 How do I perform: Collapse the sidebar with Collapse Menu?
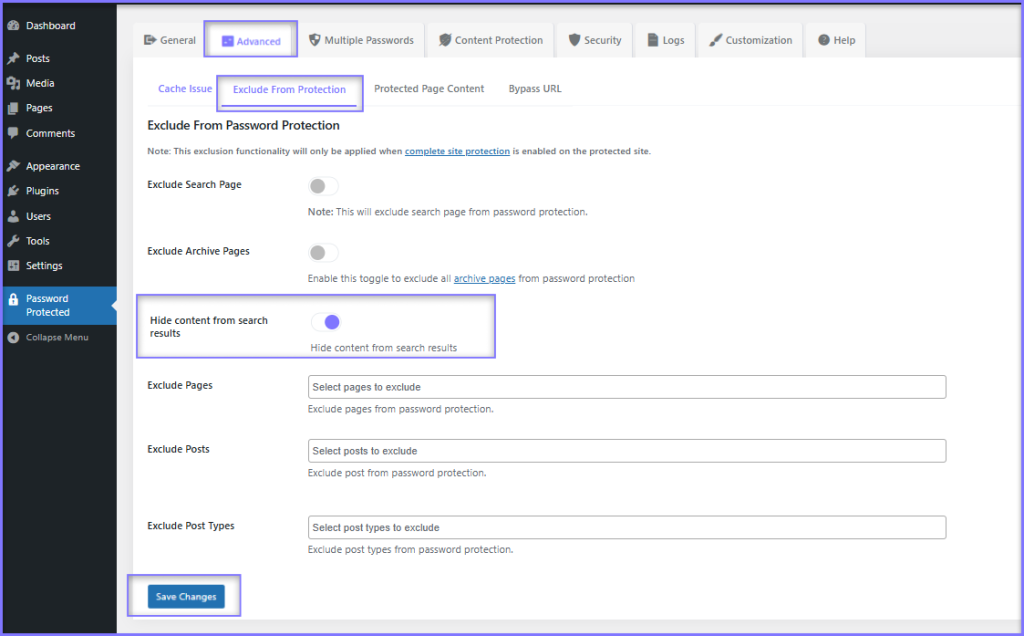[56, 338]
